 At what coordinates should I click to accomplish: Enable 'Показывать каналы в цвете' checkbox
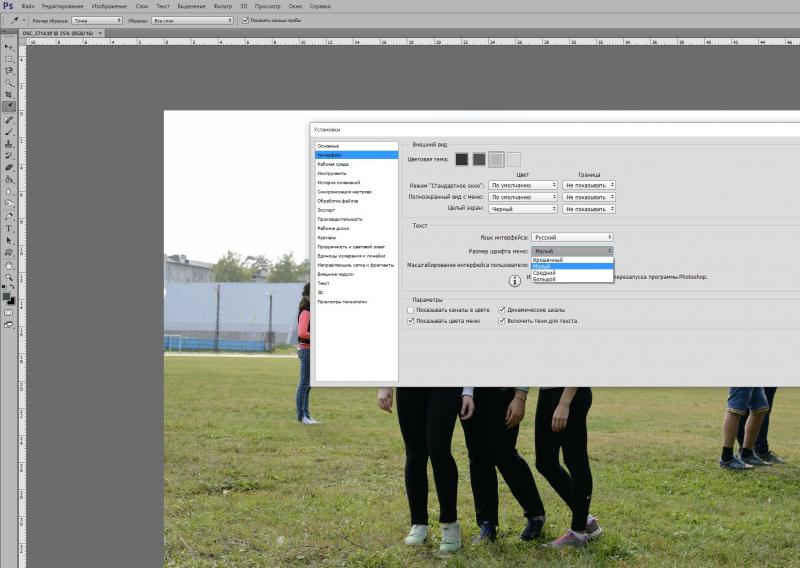coord(410,310)
